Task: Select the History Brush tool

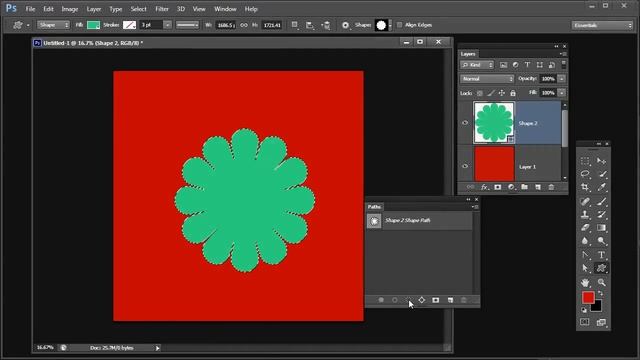Action: click(601, 214)
